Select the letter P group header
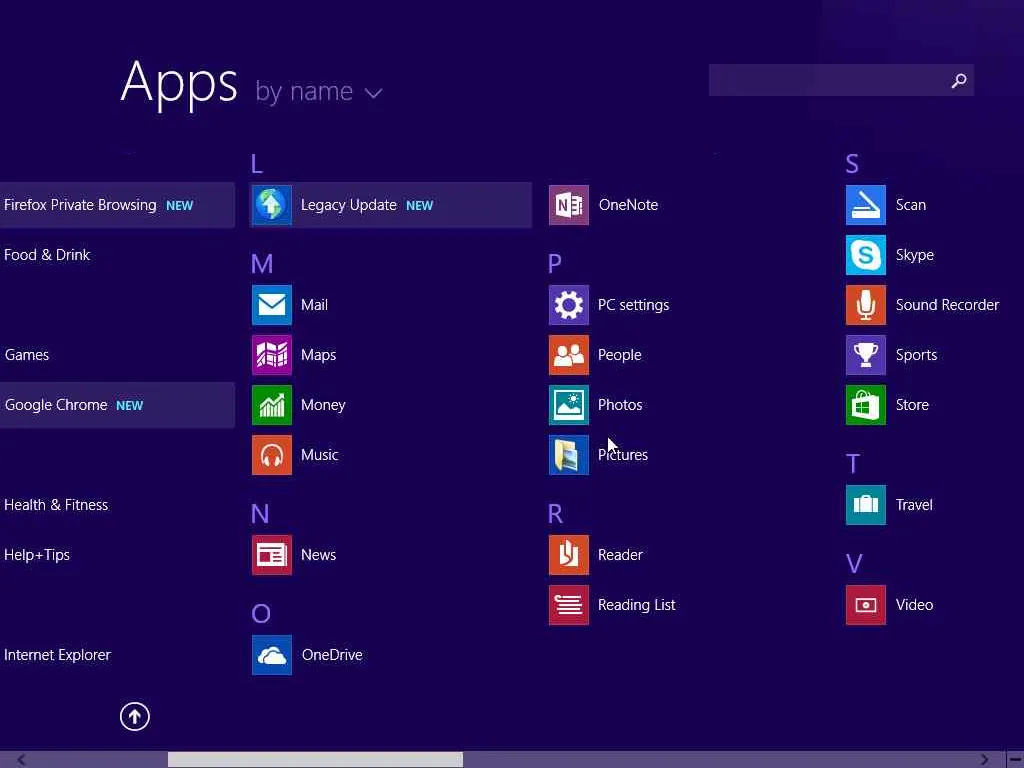This screenshot has height=768, width=1024. coord(554,264)
